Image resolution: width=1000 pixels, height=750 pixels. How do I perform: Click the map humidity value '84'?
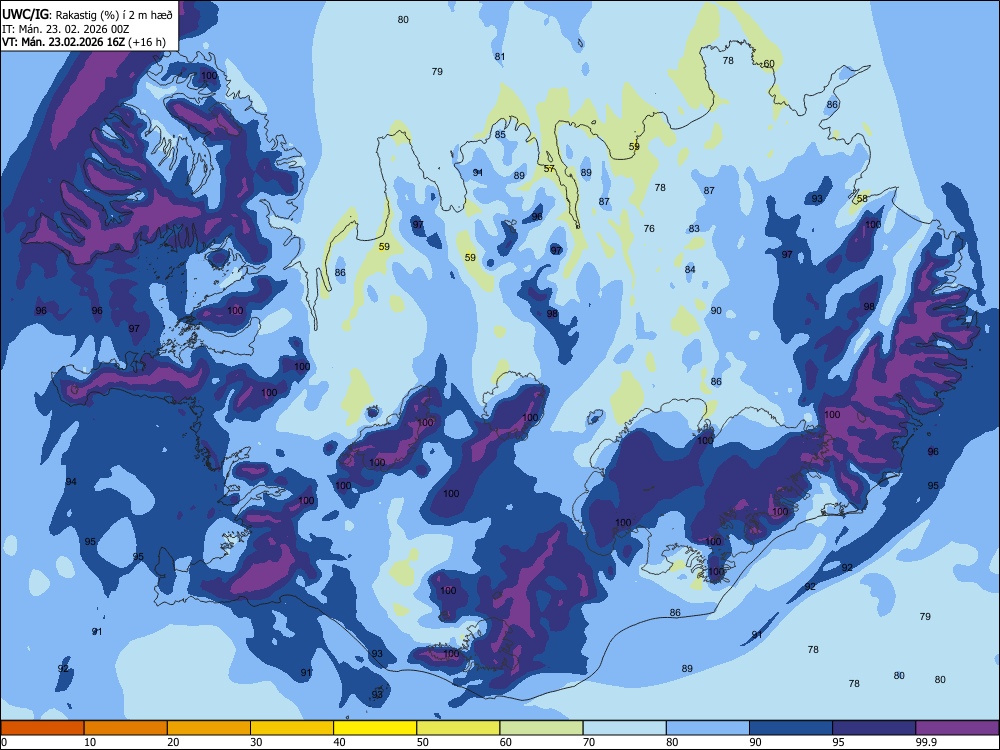[690, 270]
